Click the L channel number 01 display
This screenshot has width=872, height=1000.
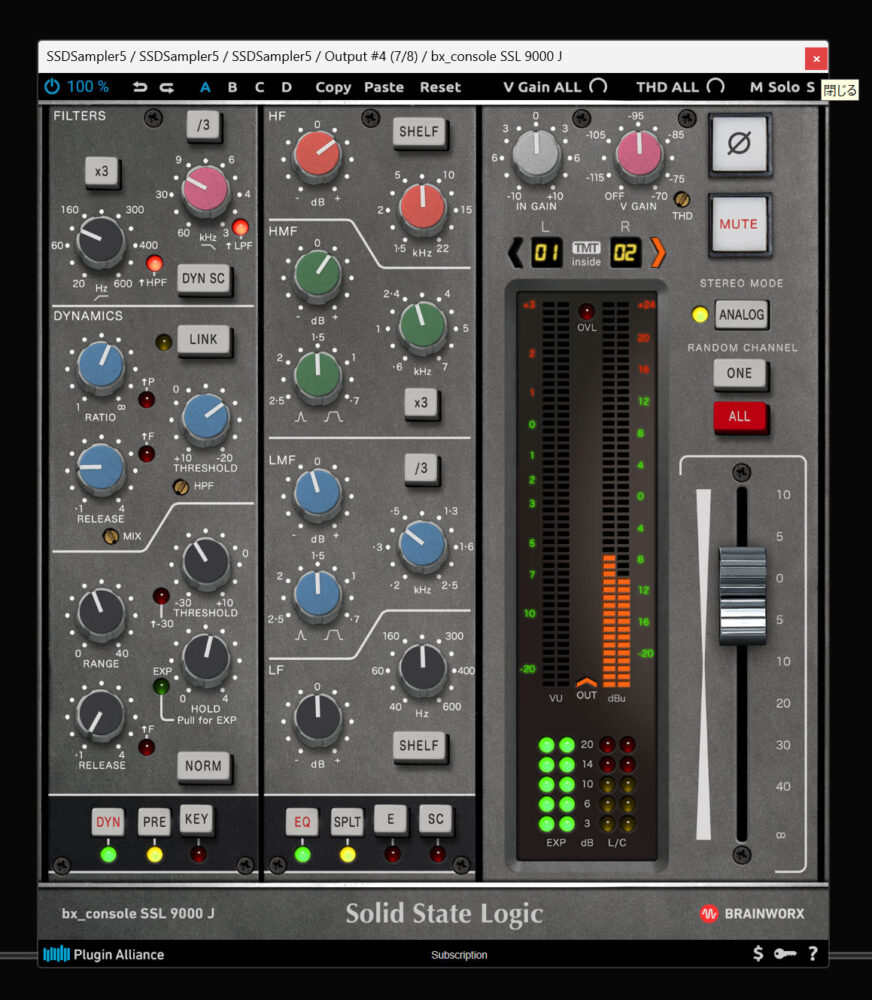tap(547, 253)
